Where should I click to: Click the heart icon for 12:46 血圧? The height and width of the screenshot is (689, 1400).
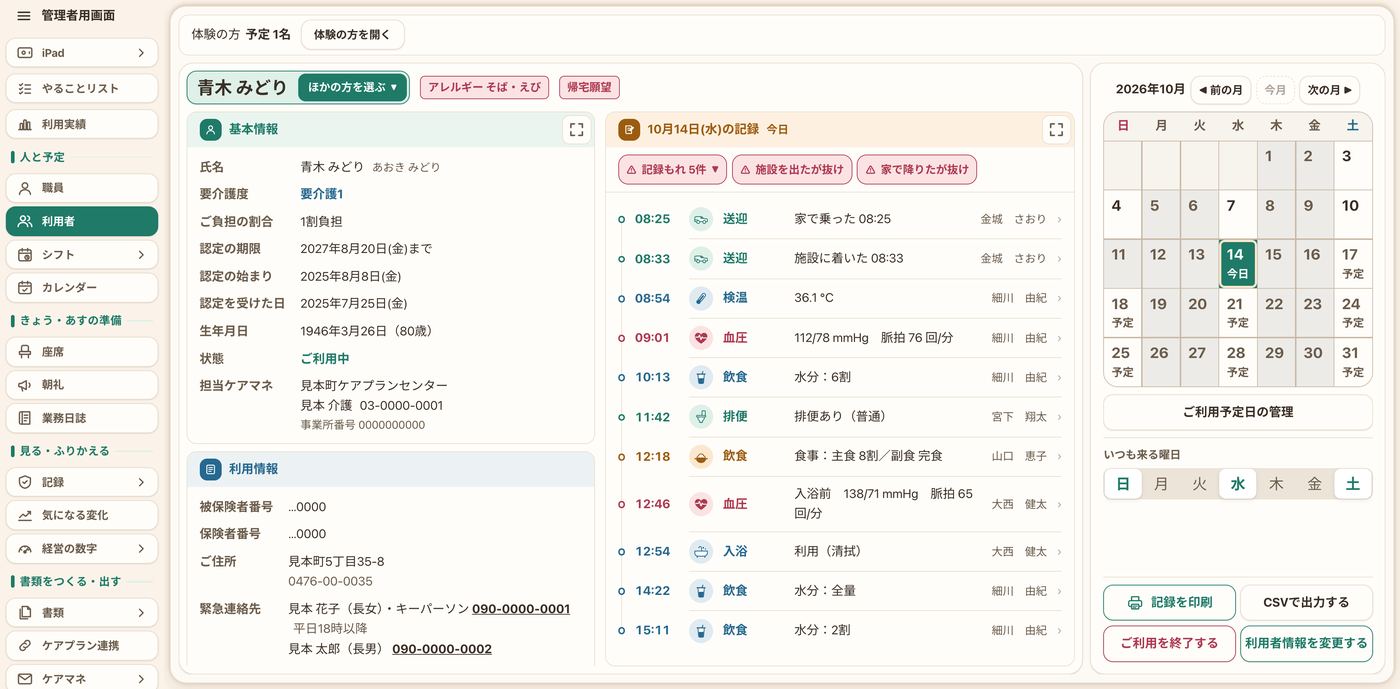pos(700,503)
